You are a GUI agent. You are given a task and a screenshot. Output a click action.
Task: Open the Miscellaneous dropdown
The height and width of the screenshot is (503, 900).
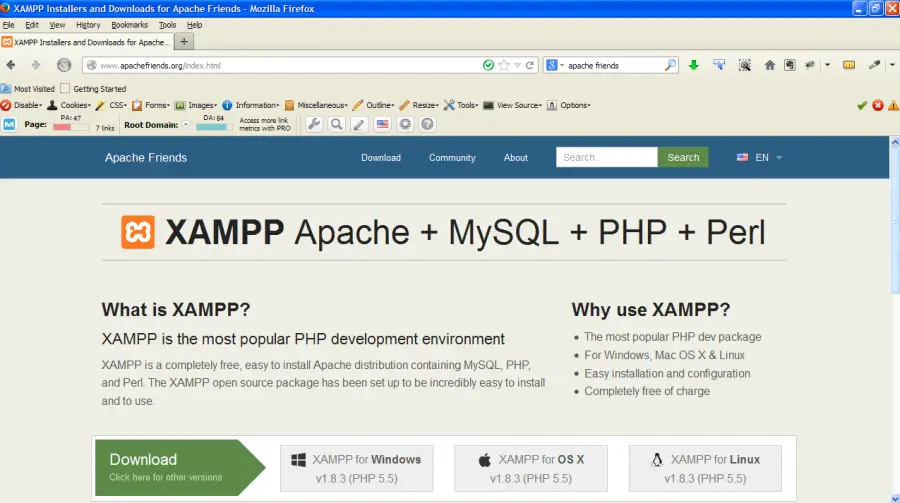pyautogui.click(x=316, y=105)
